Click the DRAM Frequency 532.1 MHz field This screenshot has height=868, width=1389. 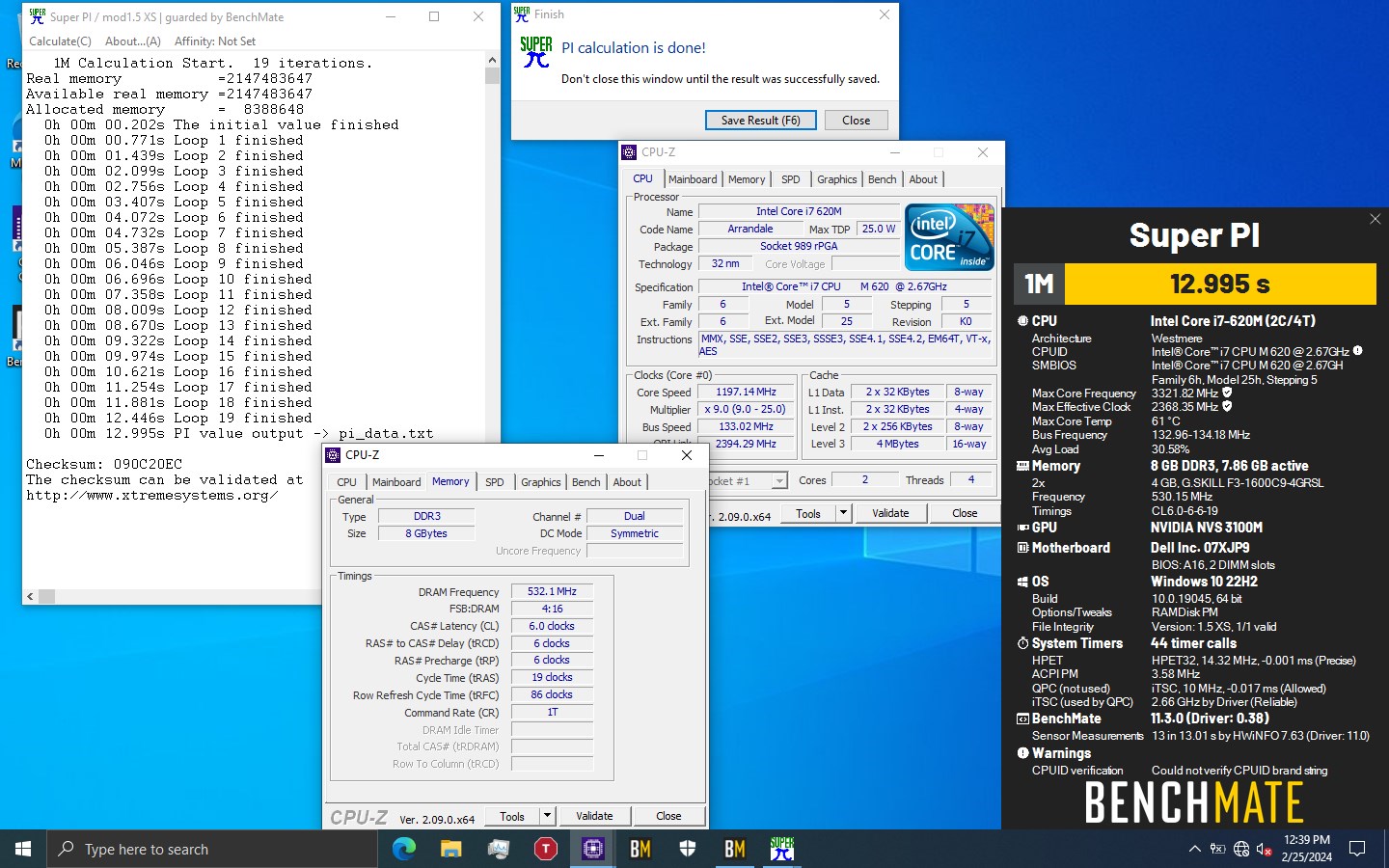[x=552, y=591]
